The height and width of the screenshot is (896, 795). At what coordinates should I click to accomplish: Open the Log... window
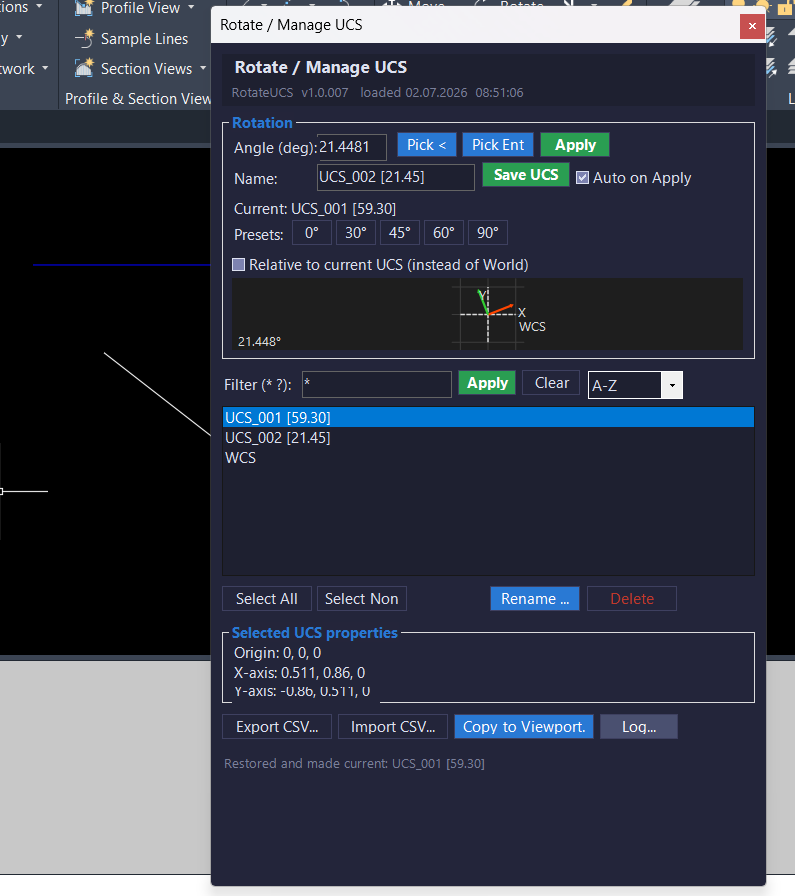(x=639, y=727)
